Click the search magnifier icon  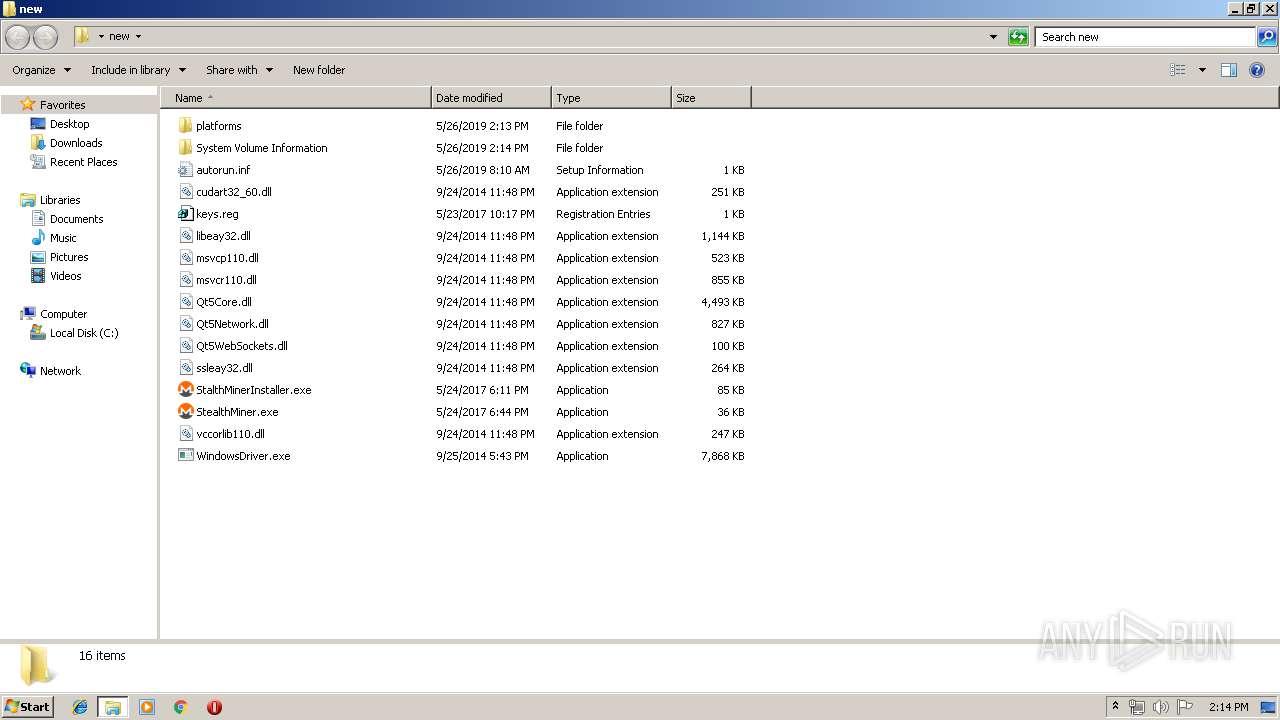(x=1267, y=37)
